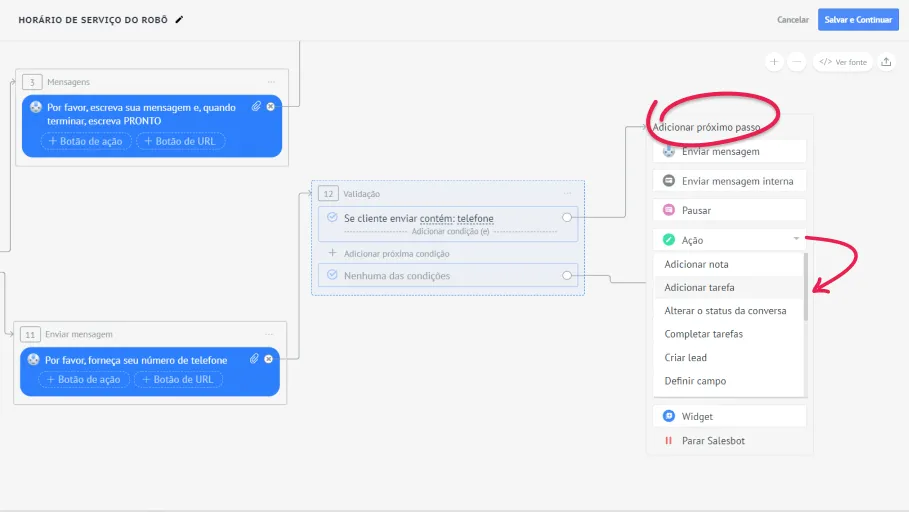
Task: Select Adicionar nota action
Action: tap(729, 264)
